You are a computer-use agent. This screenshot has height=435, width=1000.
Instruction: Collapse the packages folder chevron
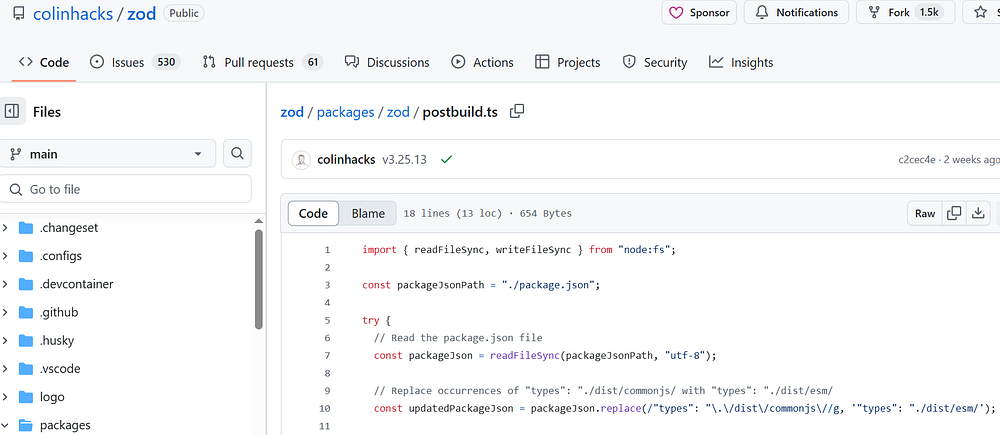pyautogui.click(x=5, y=424)
